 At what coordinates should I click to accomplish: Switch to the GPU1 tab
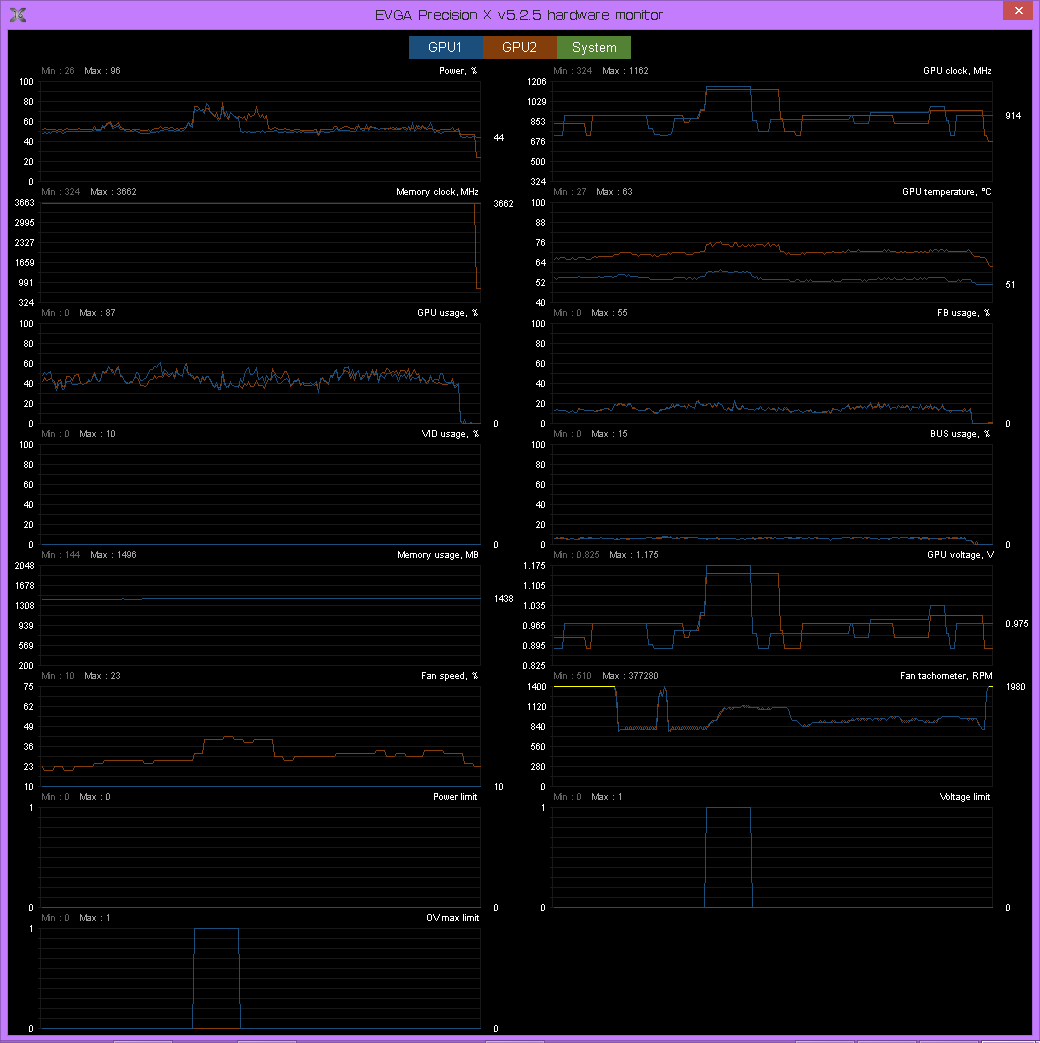coord(445,47)
